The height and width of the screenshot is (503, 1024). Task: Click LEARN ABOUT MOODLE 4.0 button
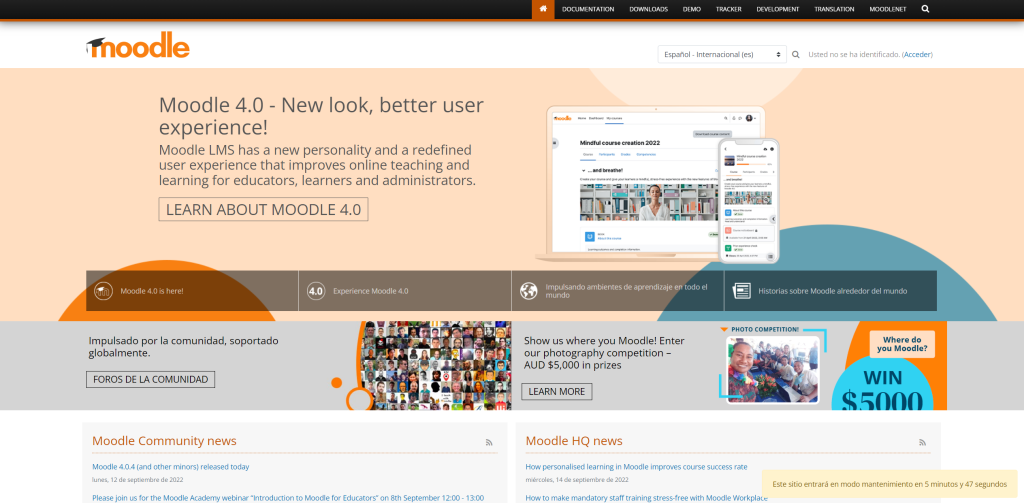click(x=263, y=210)
